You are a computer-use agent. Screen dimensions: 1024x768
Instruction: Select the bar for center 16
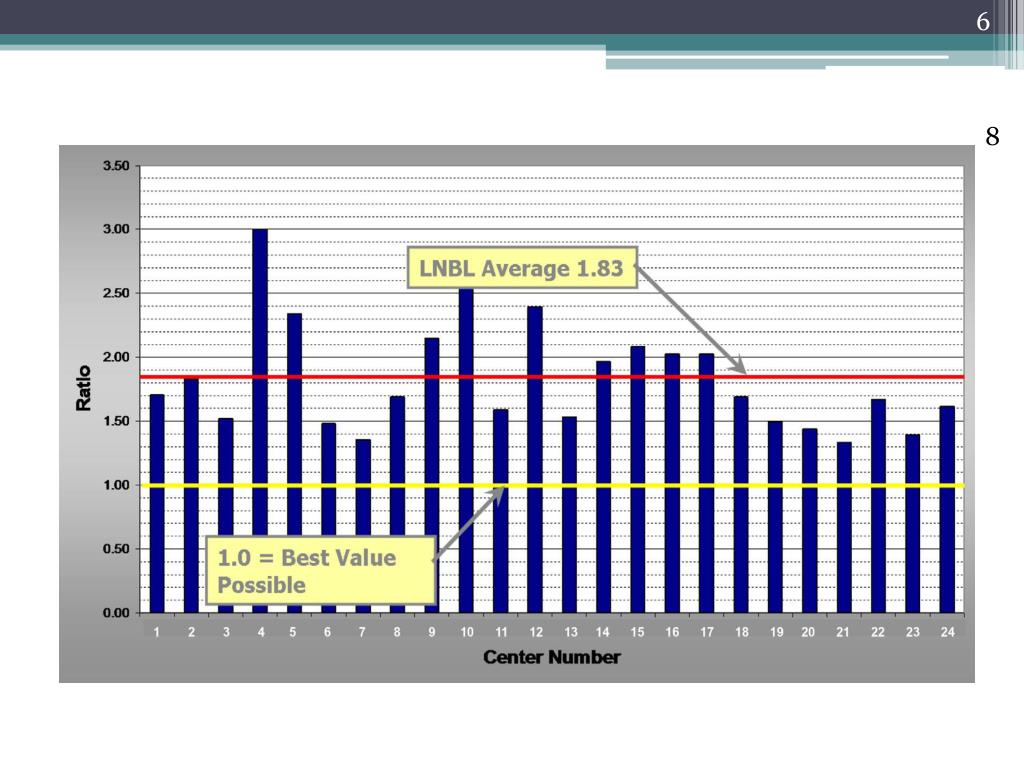tap(672, 483)
